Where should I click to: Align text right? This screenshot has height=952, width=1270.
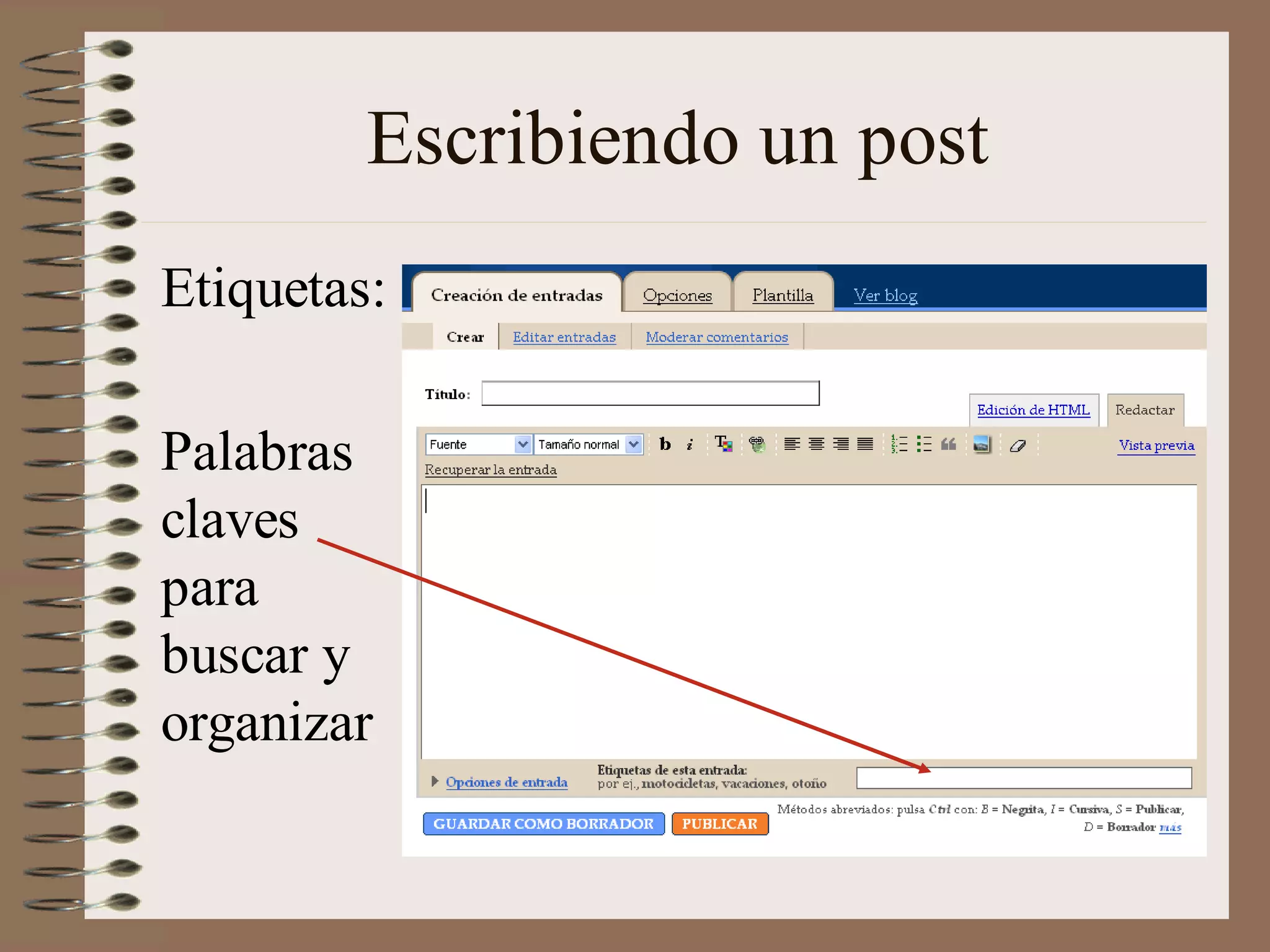click(841, 444)
